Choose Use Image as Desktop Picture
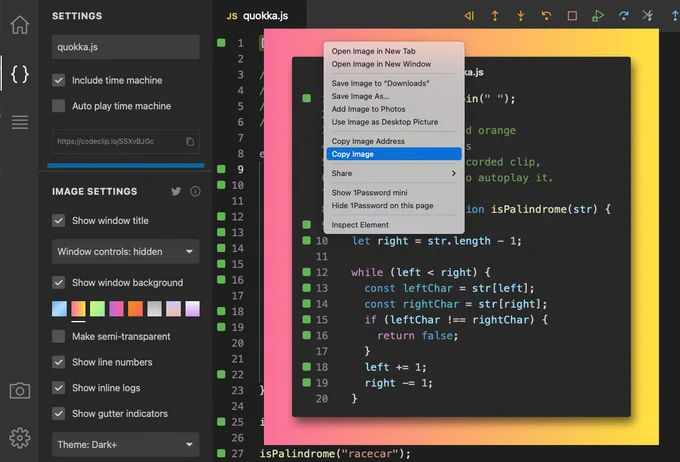This screenshot has width=680, height=462. click(x=394, y=122)
